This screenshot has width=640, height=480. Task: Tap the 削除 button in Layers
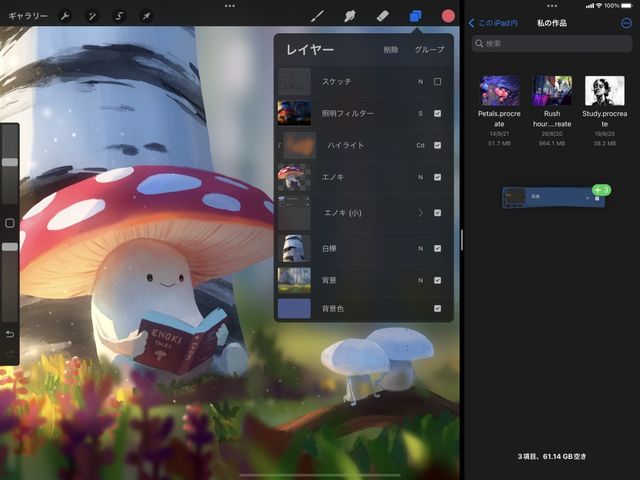[391, 50]
